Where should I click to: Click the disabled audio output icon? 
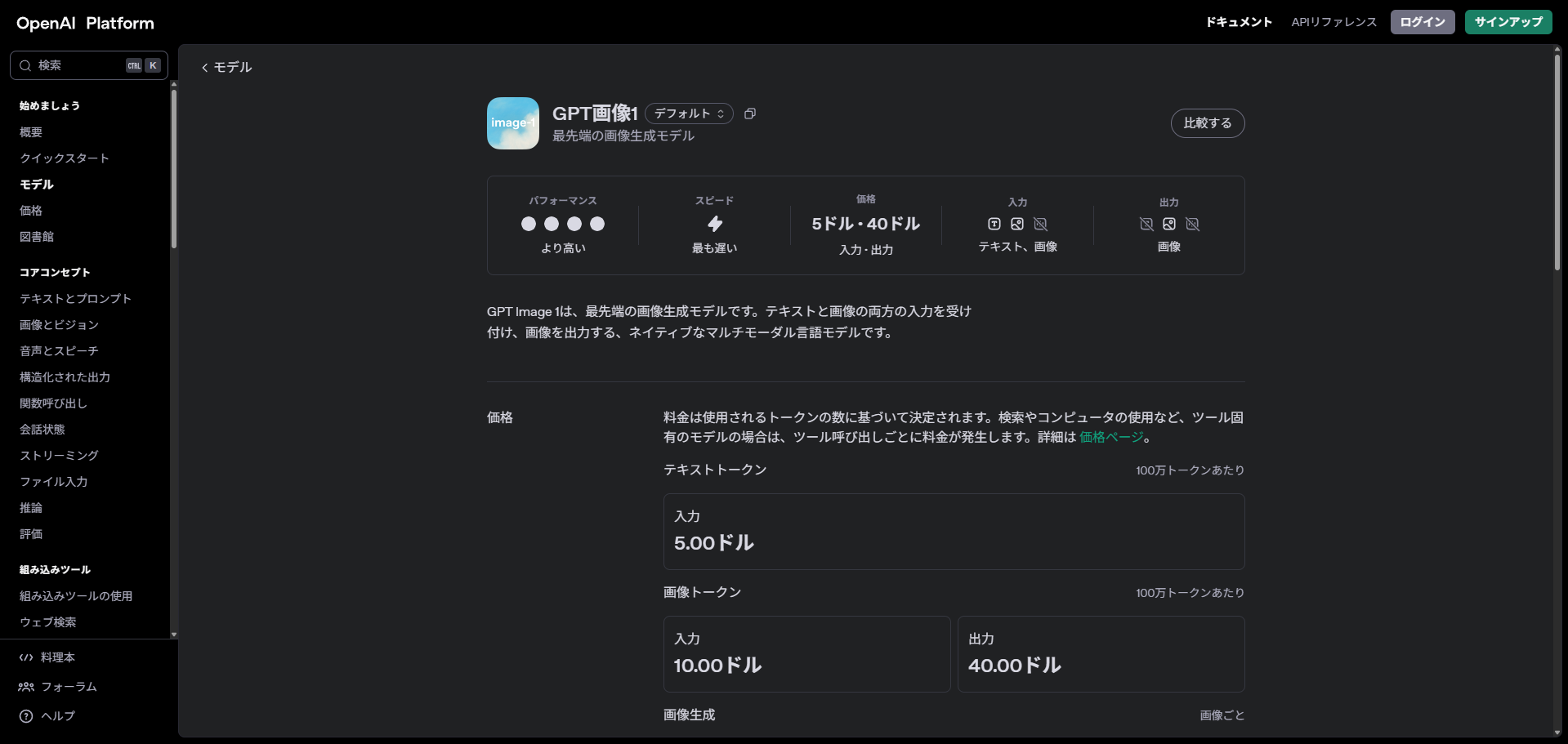point(1192,224)
